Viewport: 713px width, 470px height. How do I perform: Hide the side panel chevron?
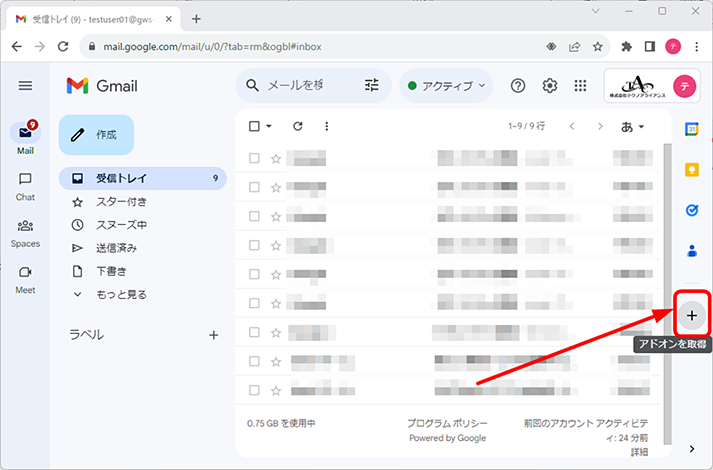pyautogui.click(x=692, y=449)
